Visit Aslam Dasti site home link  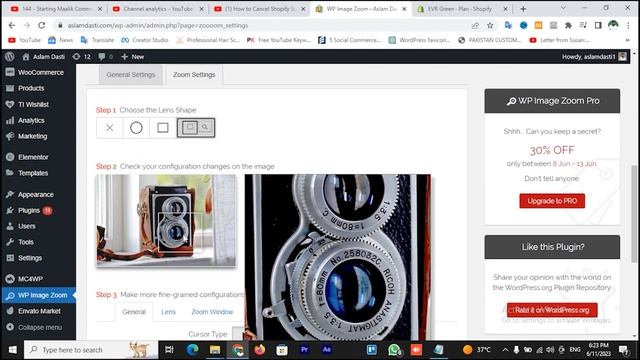tap(43, 57)
